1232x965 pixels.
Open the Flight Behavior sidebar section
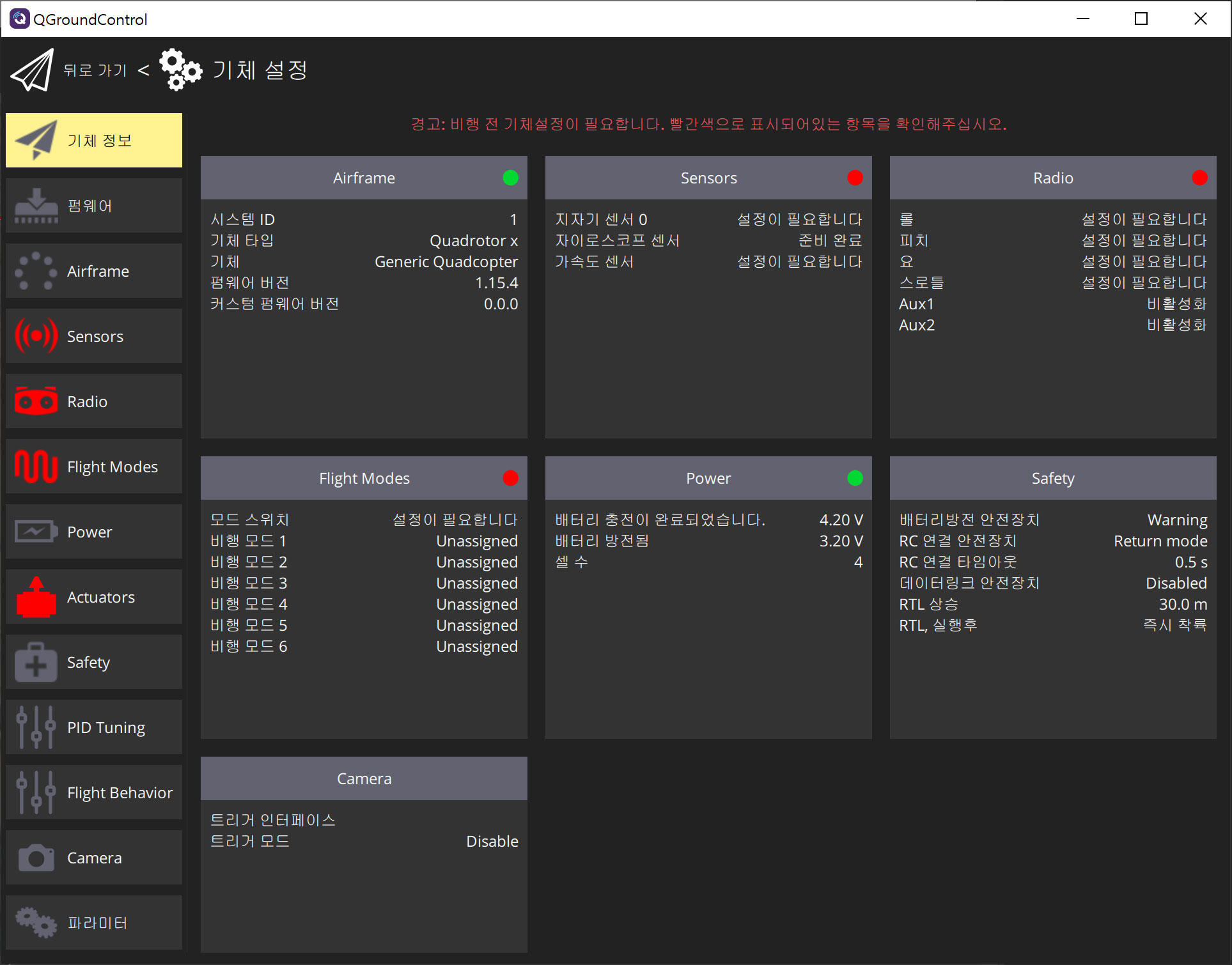tap(94, 792)
